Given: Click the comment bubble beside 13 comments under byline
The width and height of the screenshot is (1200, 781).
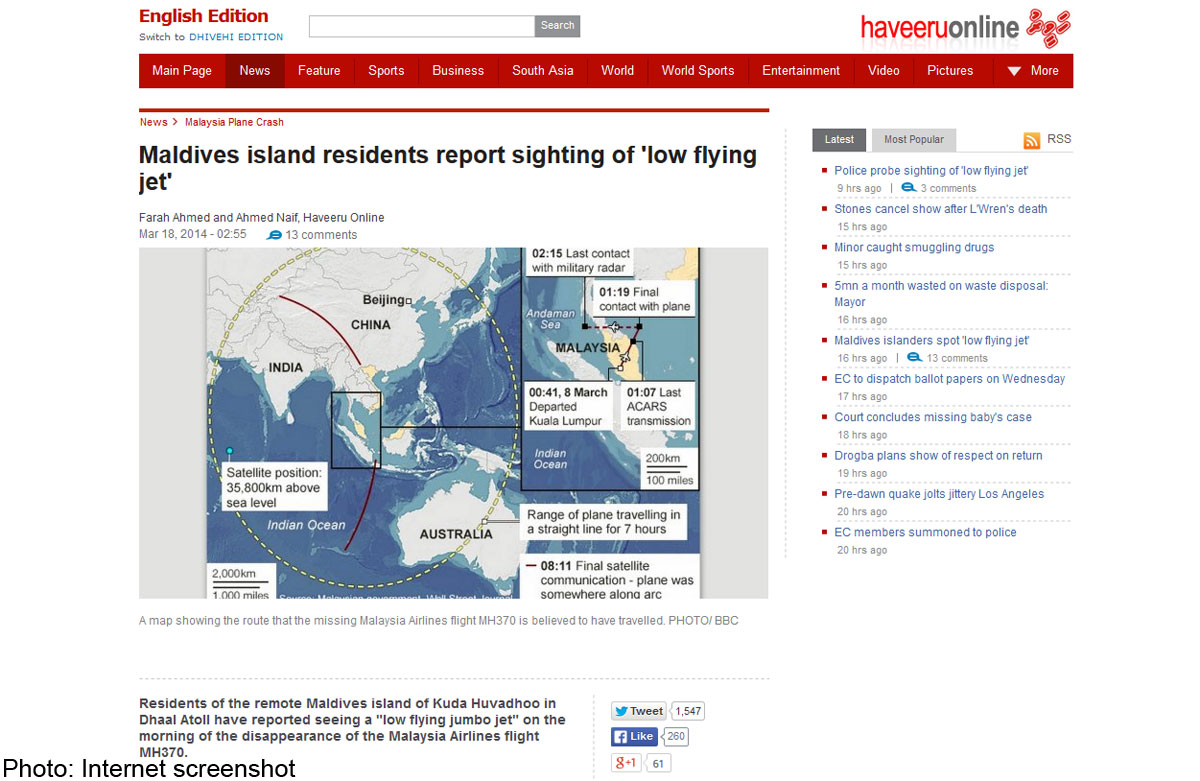Looking at the screenshot, I should coord(274,235).
